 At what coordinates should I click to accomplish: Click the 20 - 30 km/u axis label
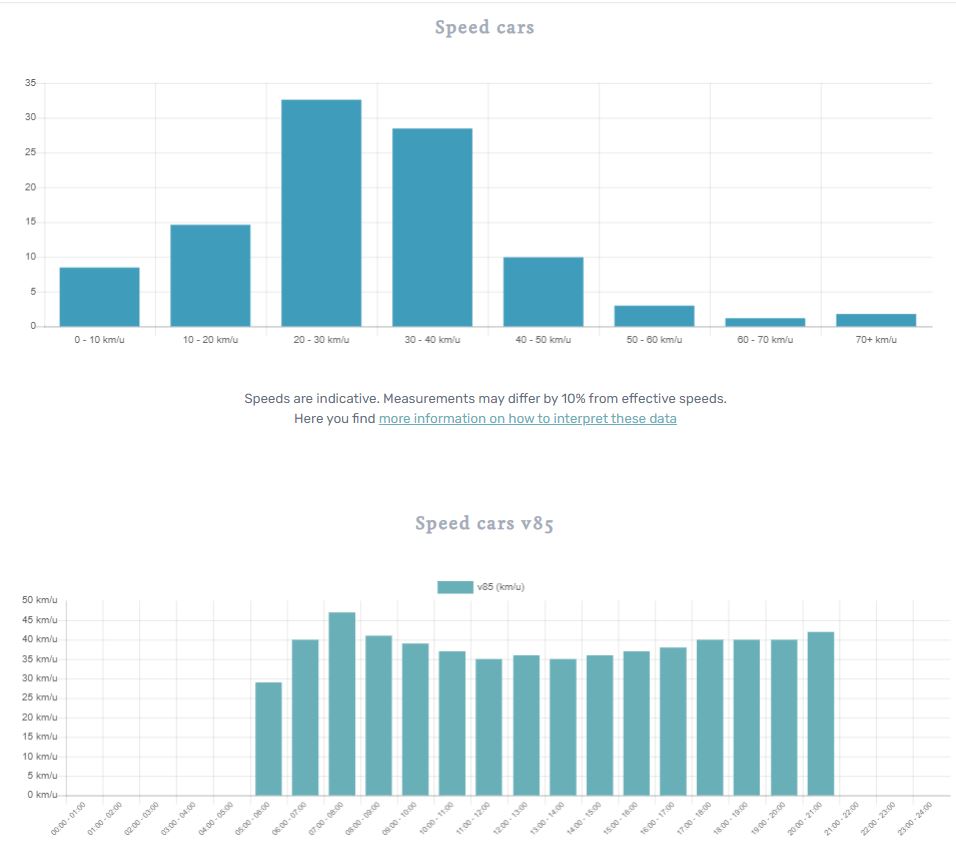click(x=321, y=339)
